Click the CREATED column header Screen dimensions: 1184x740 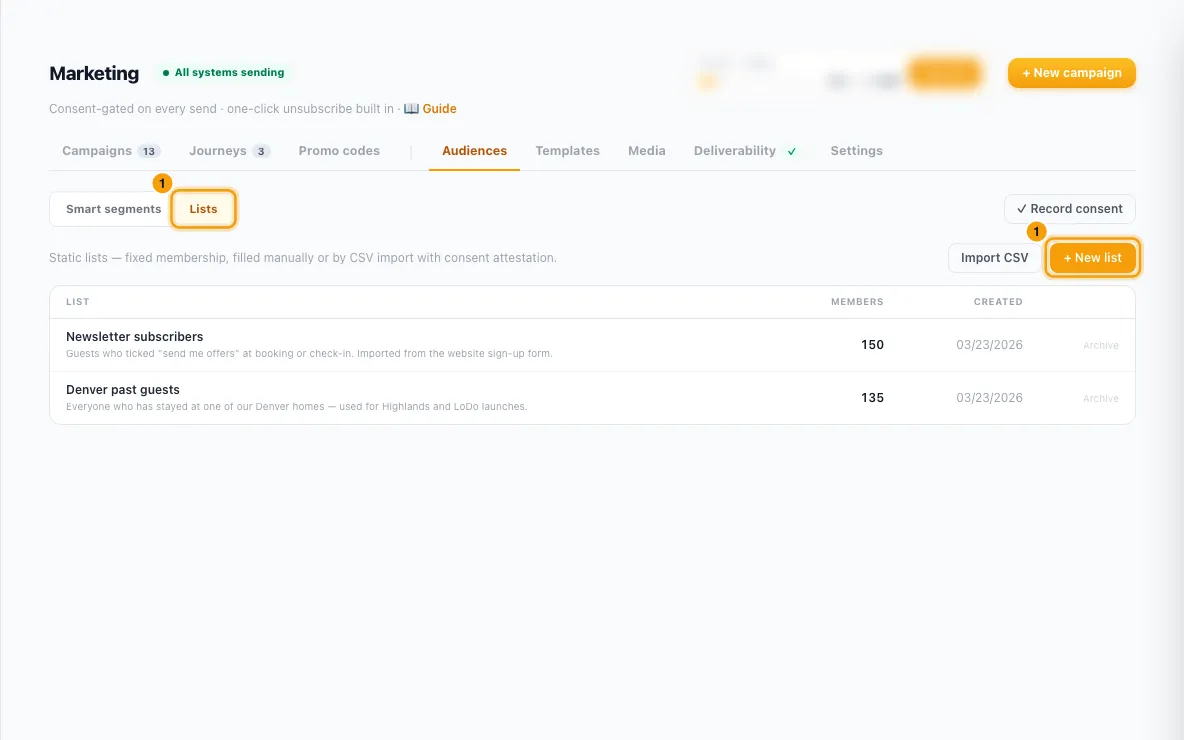997,302
